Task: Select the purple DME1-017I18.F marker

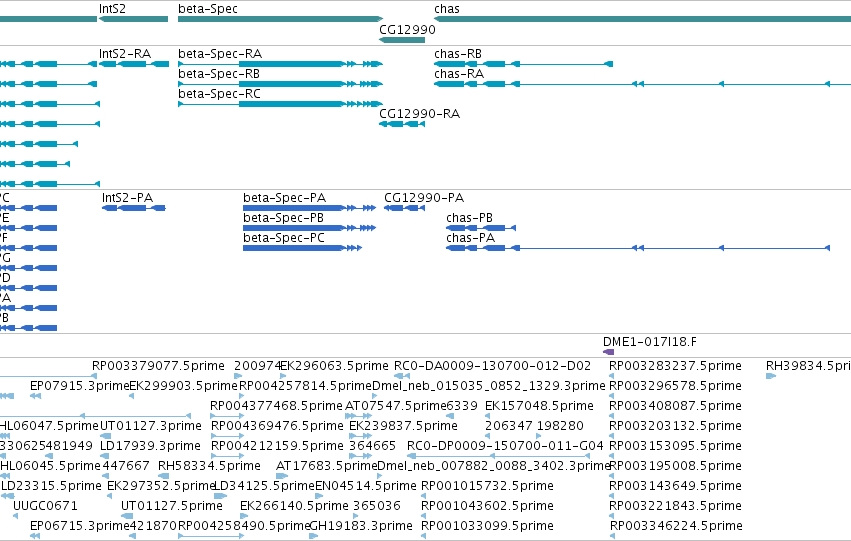Action: (x=608, y=352)
